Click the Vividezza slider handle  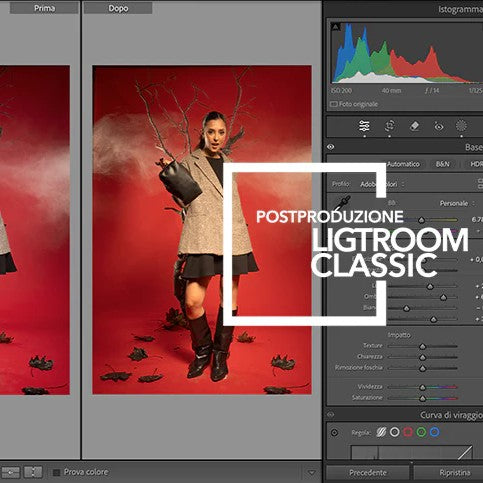pos(422,387)
